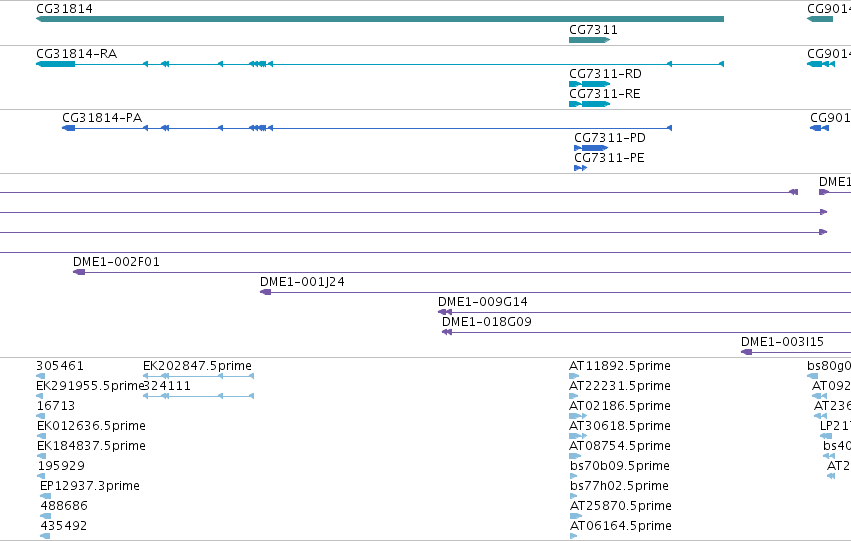Click the AT11892.5prime label
851x541 pixels.
pyautogui.click(x=620, y=366)
